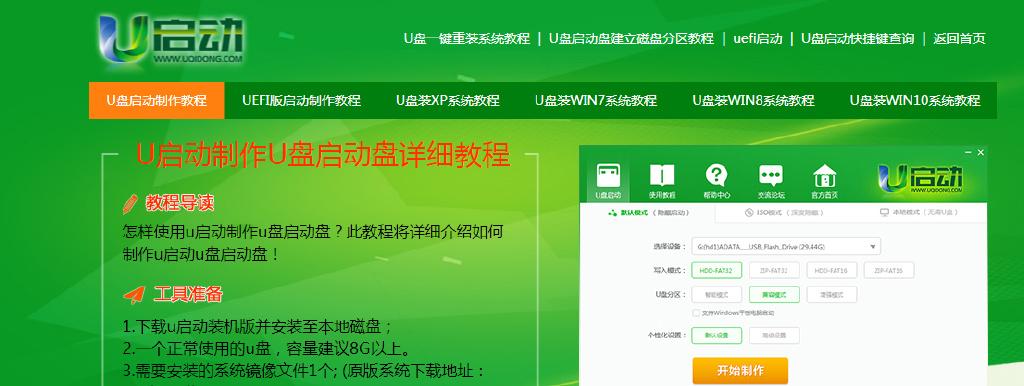This screenshot has width=1024, height=386.
Task: Click the U盘分区 label
Action: pos(671,295)
